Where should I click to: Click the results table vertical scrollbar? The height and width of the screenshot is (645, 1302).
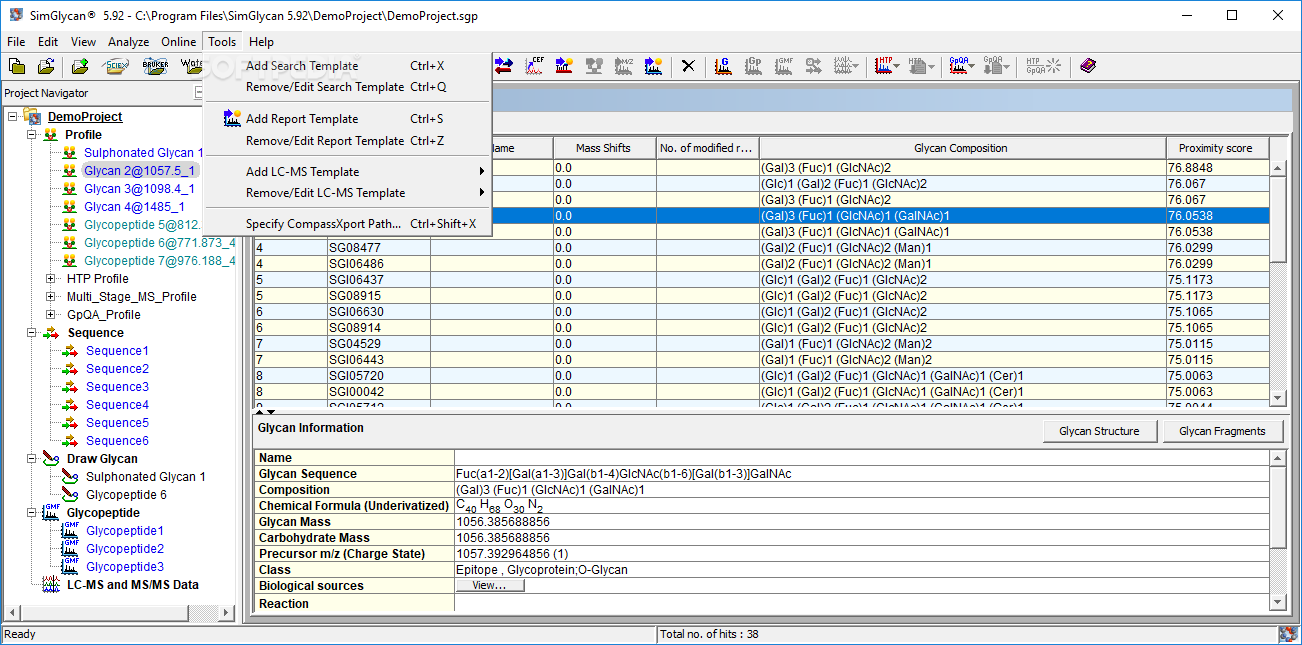click(x=1277, y=283)
